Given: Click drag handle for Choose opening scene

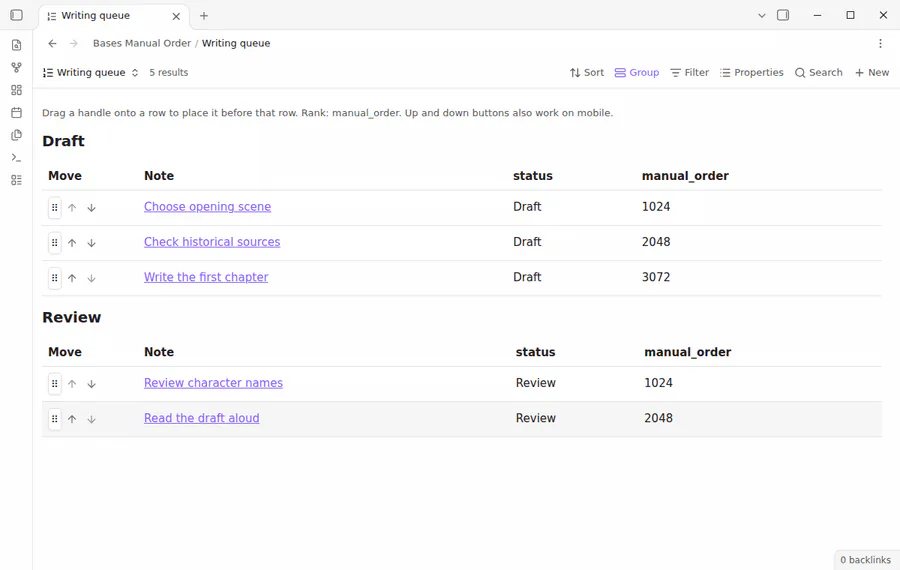Looking at the screenshot, I should click(x=55, y=208).
